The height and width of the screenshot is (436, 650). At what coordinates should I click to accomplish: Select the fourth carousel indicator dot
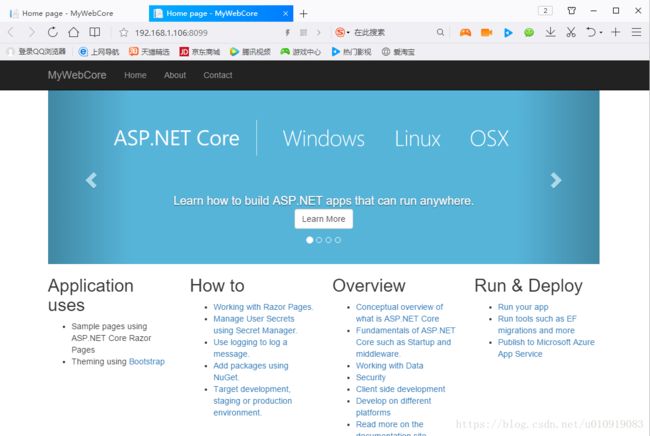tap(338, 240)
